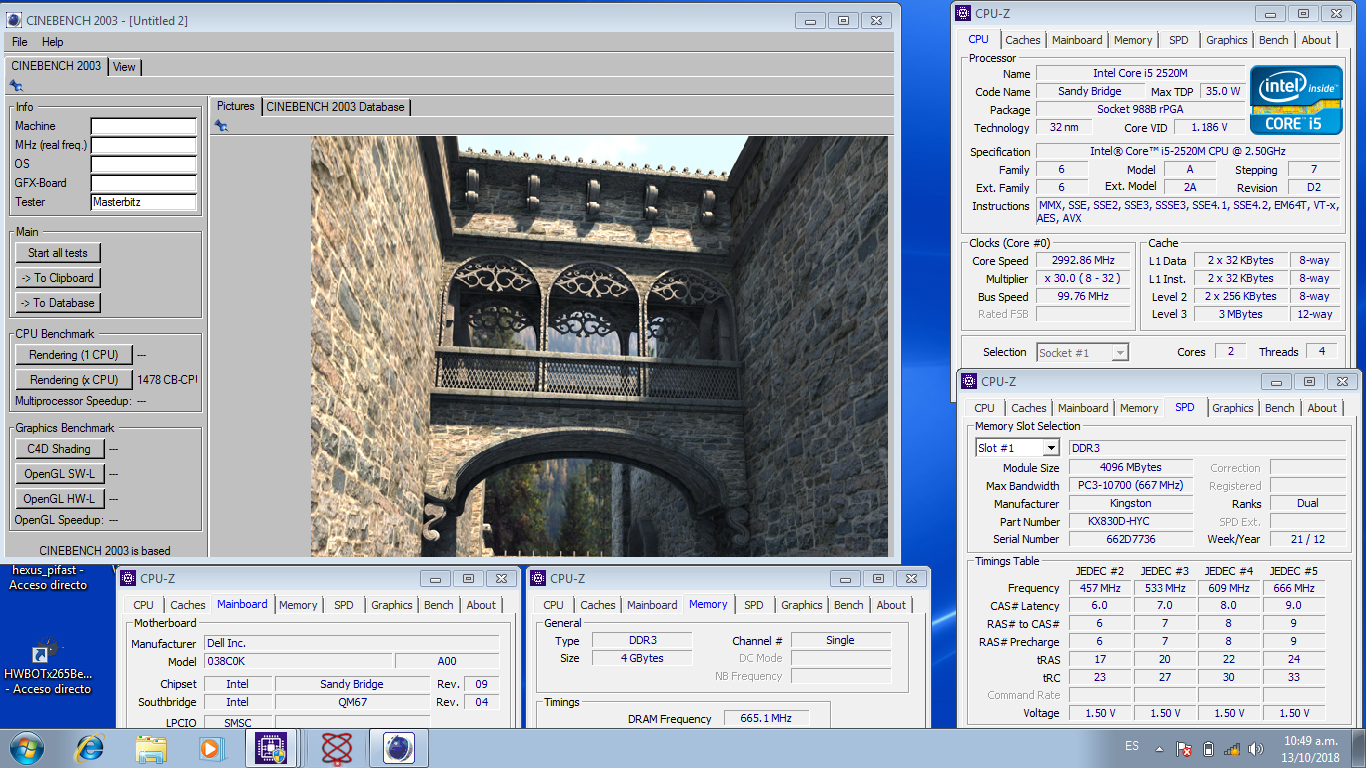Click the CPU-Z title bar icon in the SPD window
This screenshot has width=1366, height=768.
[x=970, y=381]
